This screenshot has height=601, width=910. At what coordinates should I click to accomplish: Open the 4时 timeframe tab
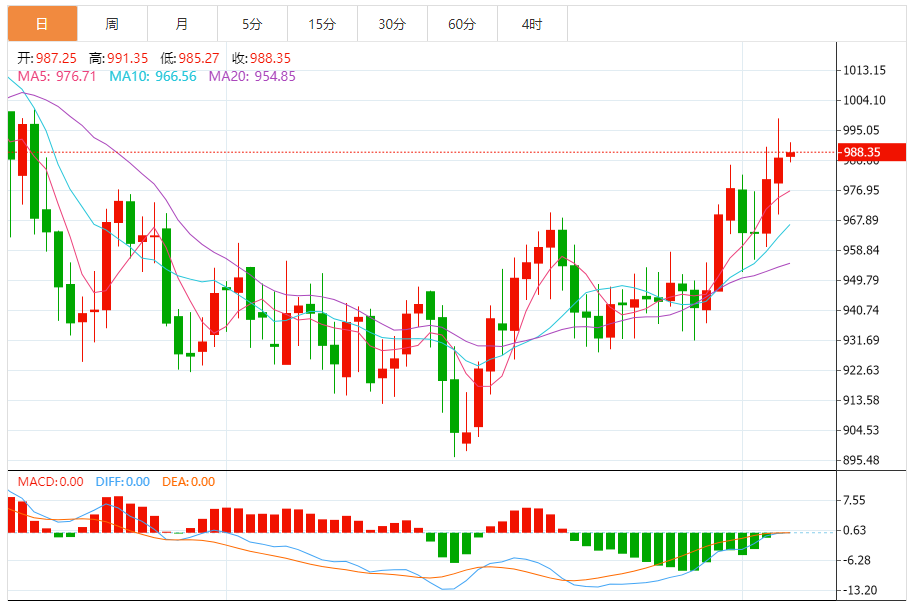pos(532,24)
